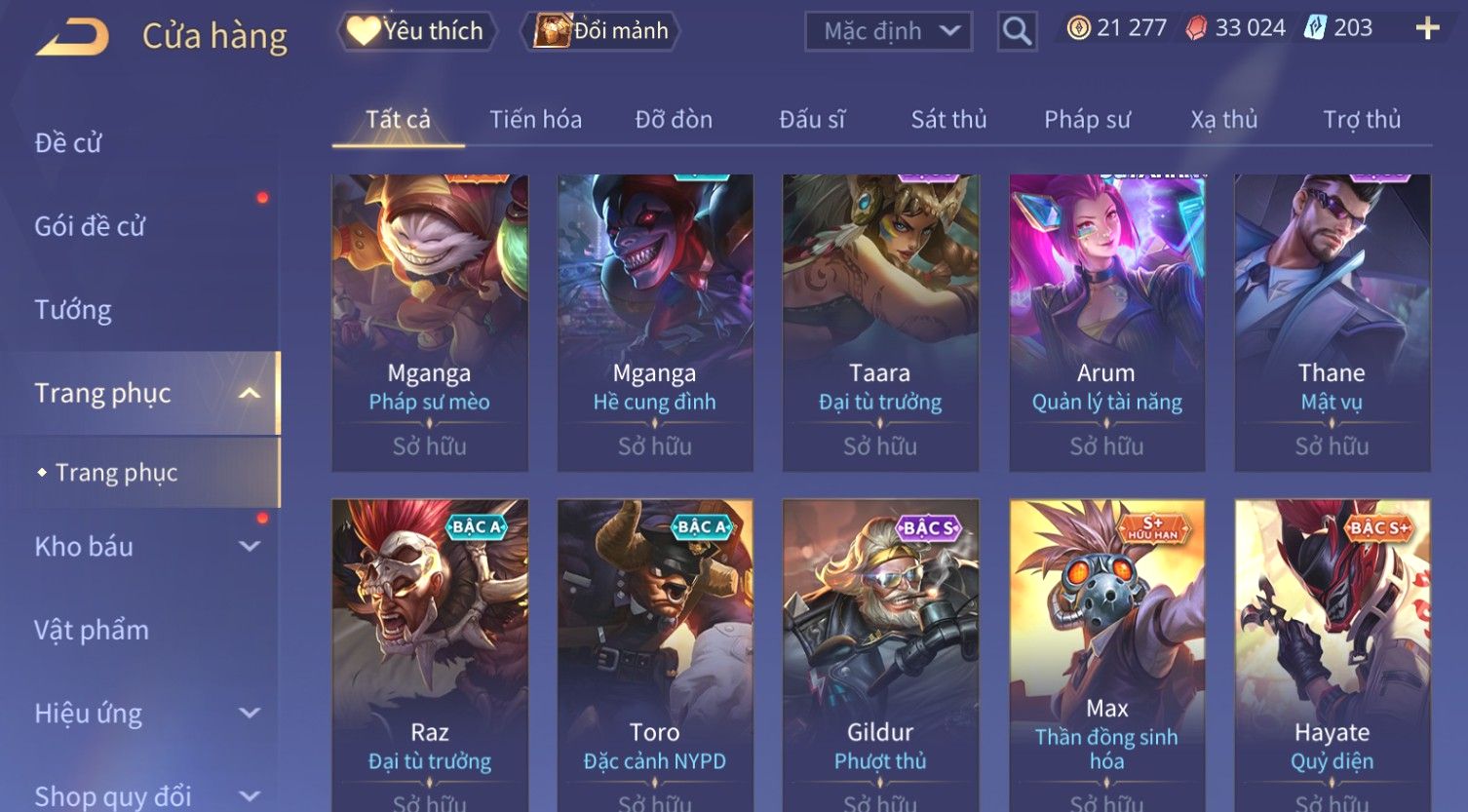Tap the red gem balance 33 024
Screen dimensions: 1468x812
(1235, 28)
